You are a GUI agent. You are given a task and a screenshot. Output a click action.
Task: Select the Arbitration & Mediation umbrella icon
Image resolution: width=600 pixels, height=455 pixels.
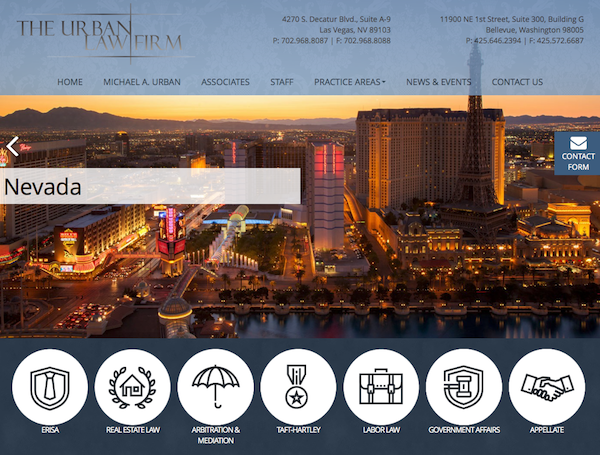tap(215, 387)
